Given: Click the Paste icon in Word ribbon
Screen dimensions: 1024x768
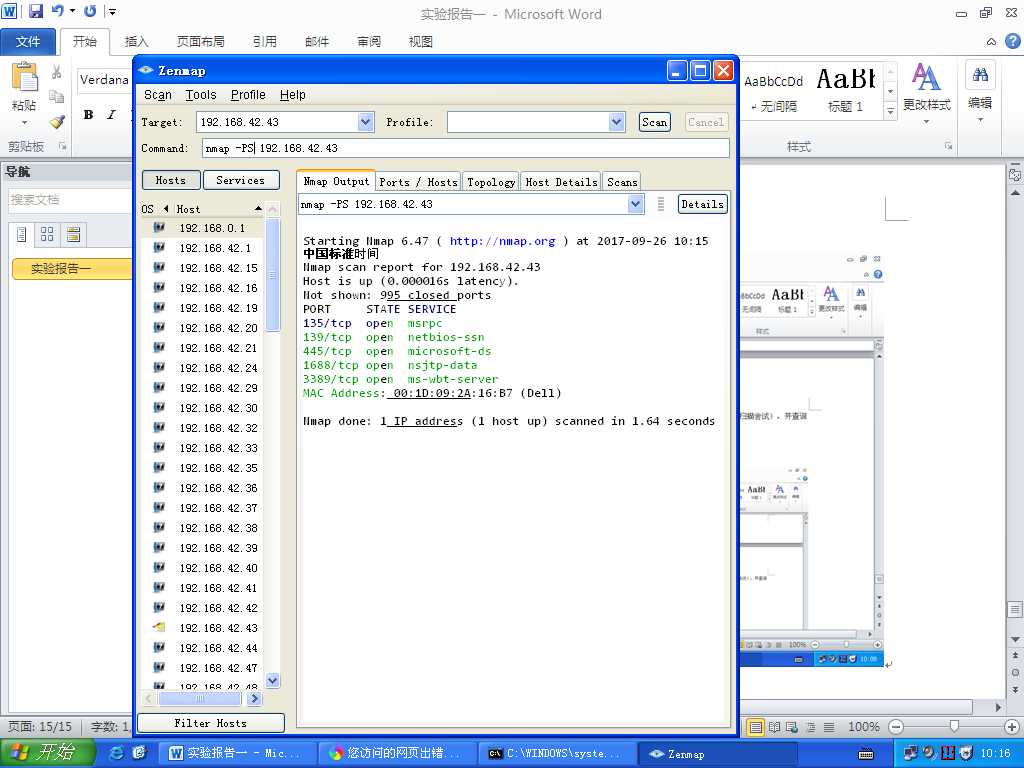Looking at the screenshot, I should point(25,77).
